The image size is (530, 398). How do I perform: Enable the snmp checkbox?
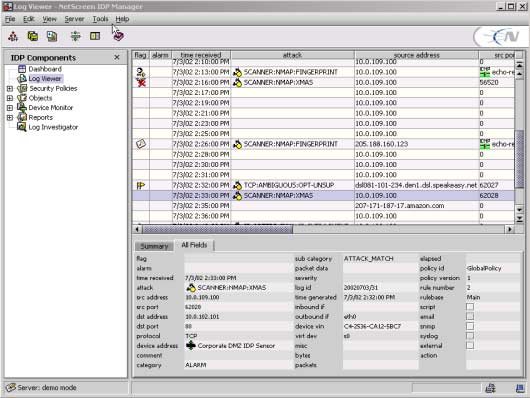[x=470, y=326]
